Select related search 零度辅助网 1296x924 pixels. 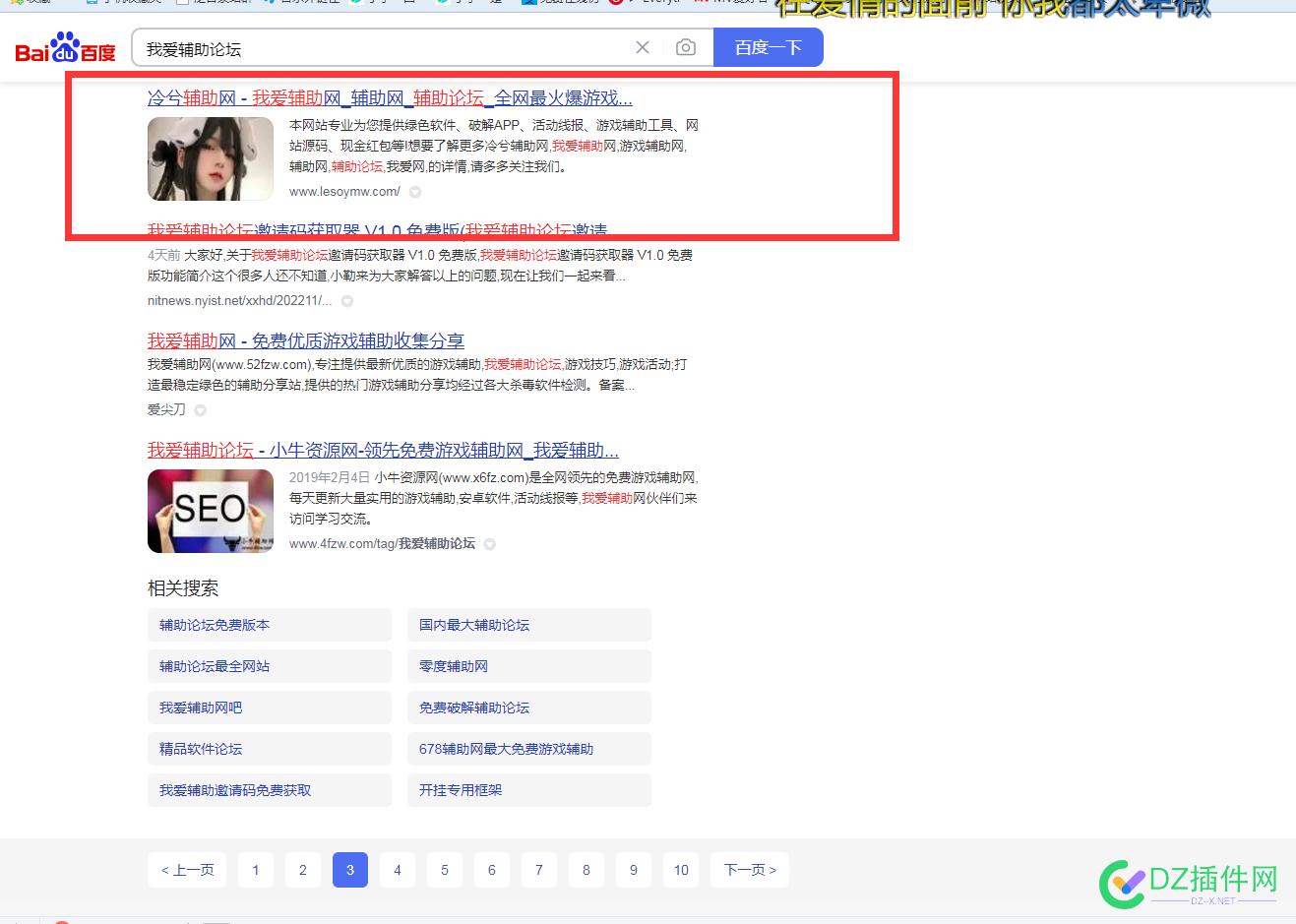tap(529, 666)
